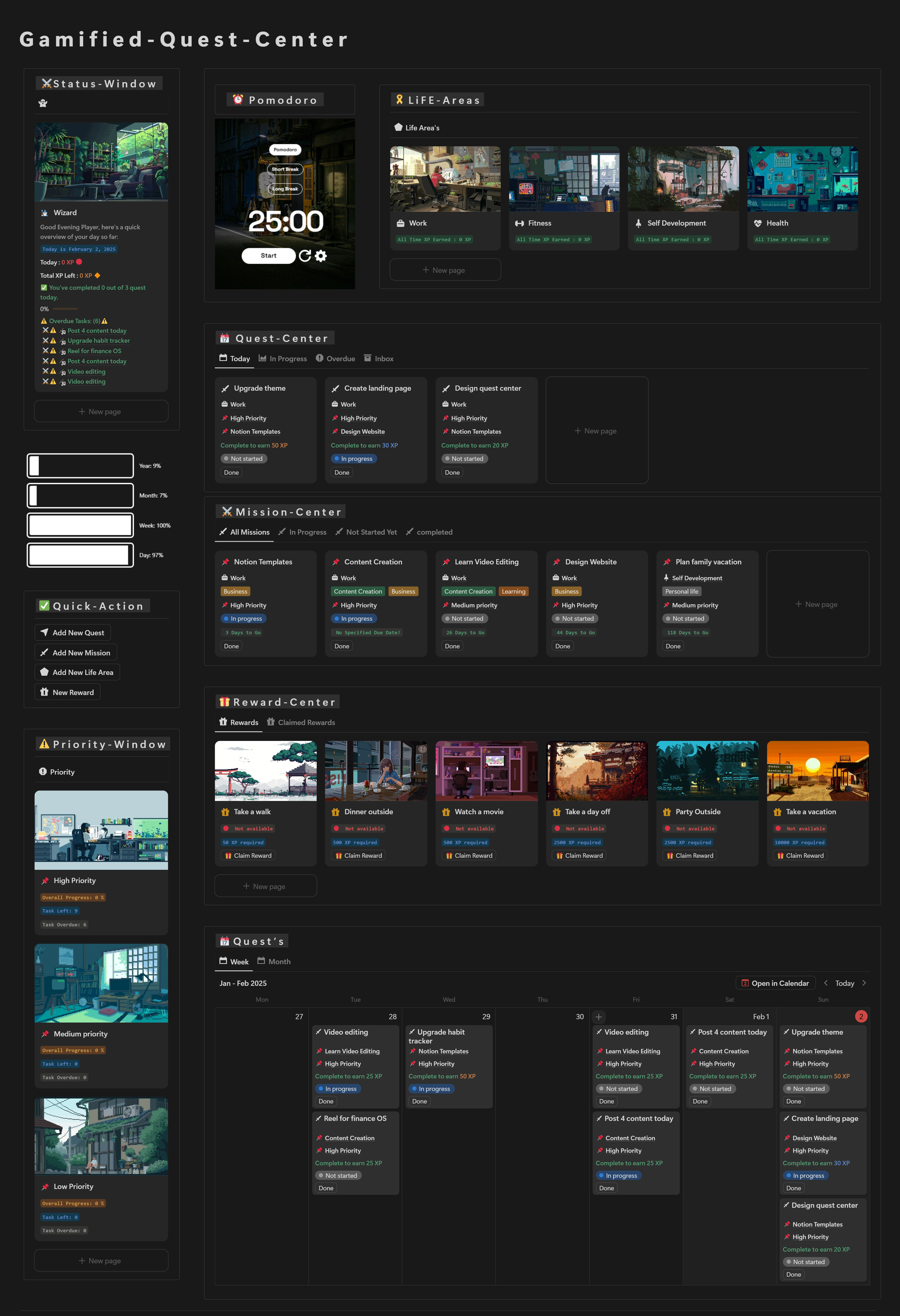Click the pin icon on Design Website mission
Image resolution: width=900 pixels, height=1316 pixels.
point(556,562)
